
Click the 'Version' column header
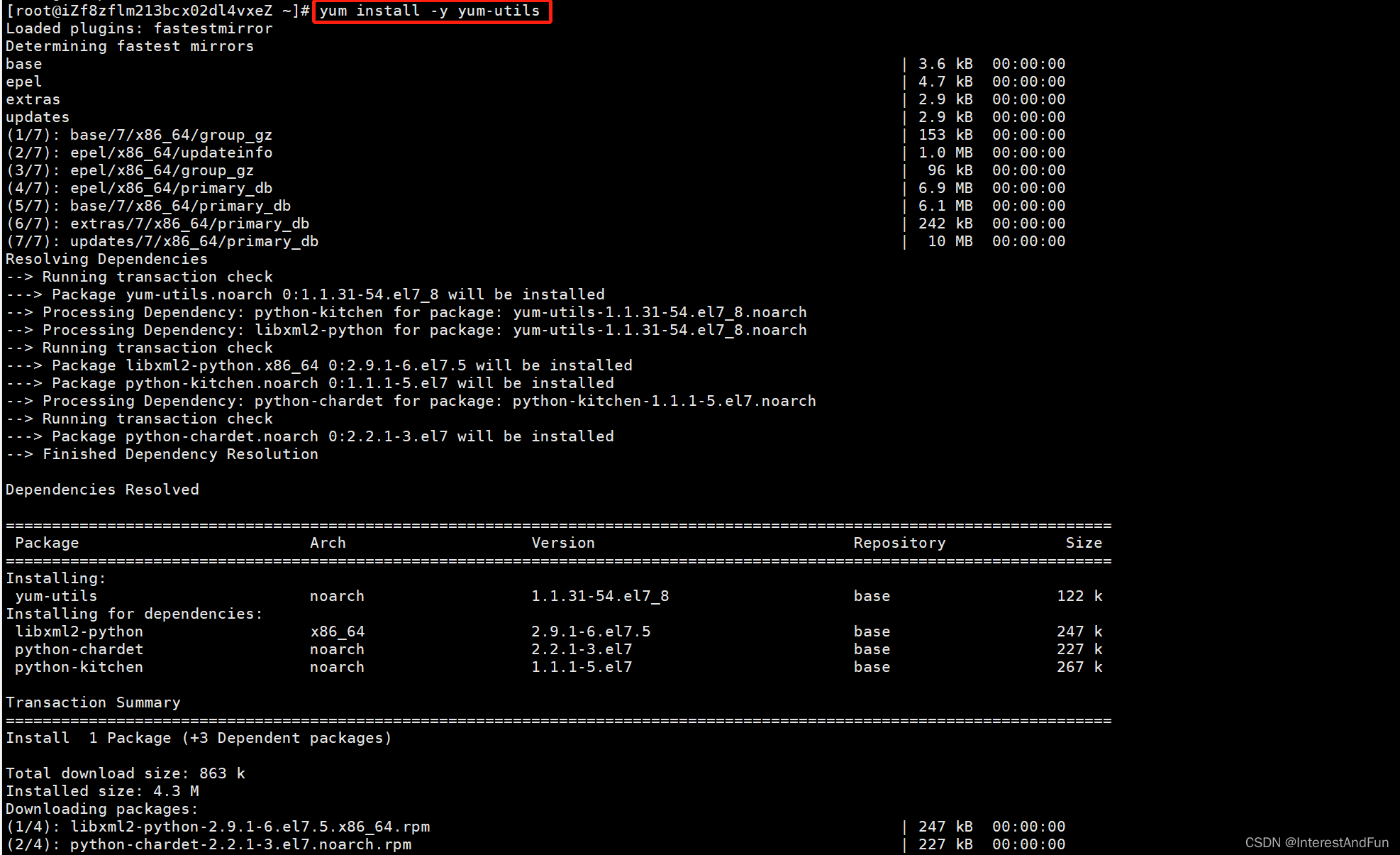[x=563, y=543]
